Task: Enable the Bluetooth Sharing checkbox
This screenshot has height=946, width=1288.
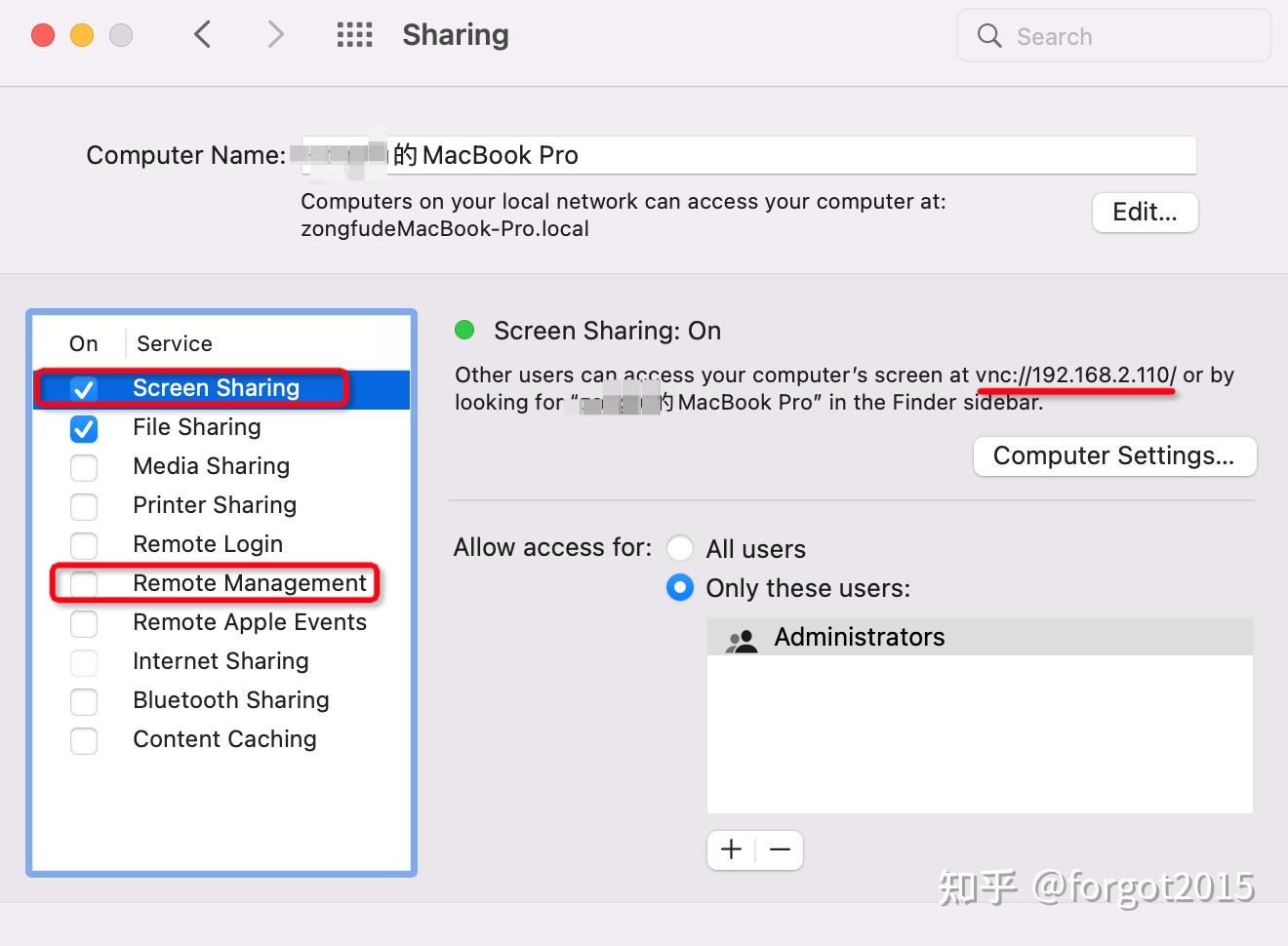Action: (84, 701)
